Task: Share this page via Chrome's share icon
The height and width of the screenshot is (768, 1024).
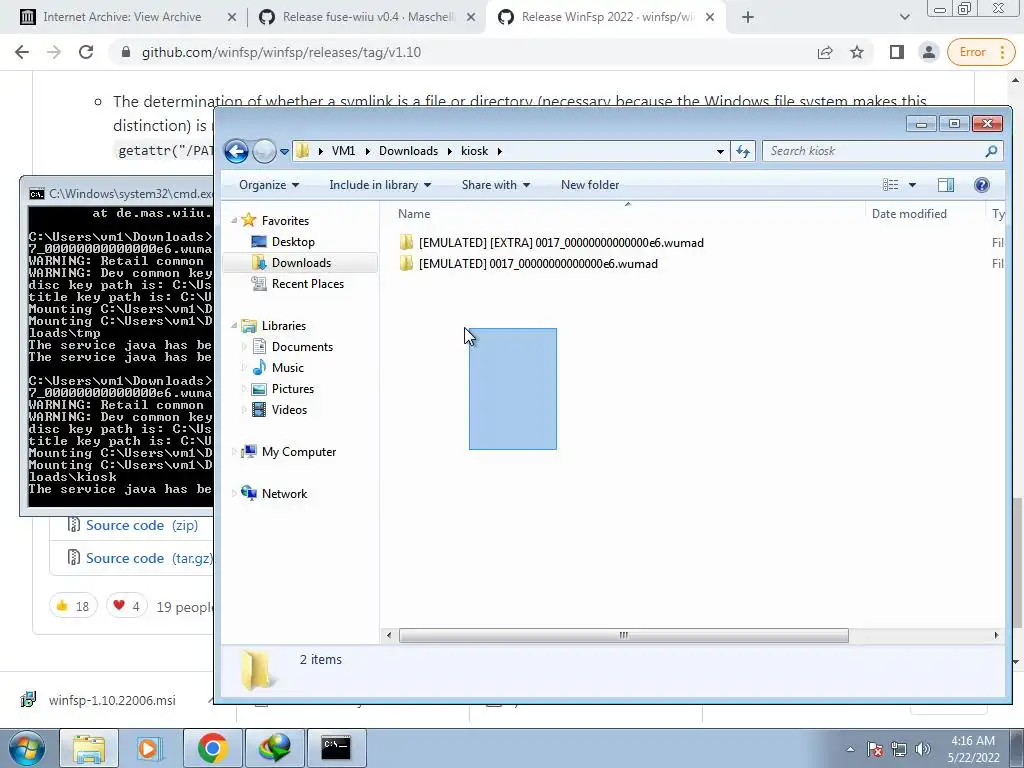Action: click(825, 52)
